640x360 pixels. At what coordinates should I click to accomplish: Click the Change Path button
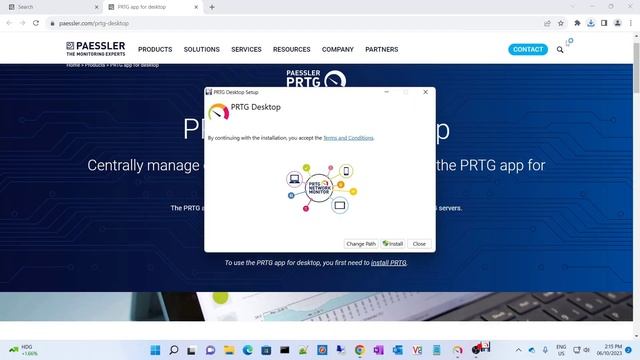click(x=361, y=244)
